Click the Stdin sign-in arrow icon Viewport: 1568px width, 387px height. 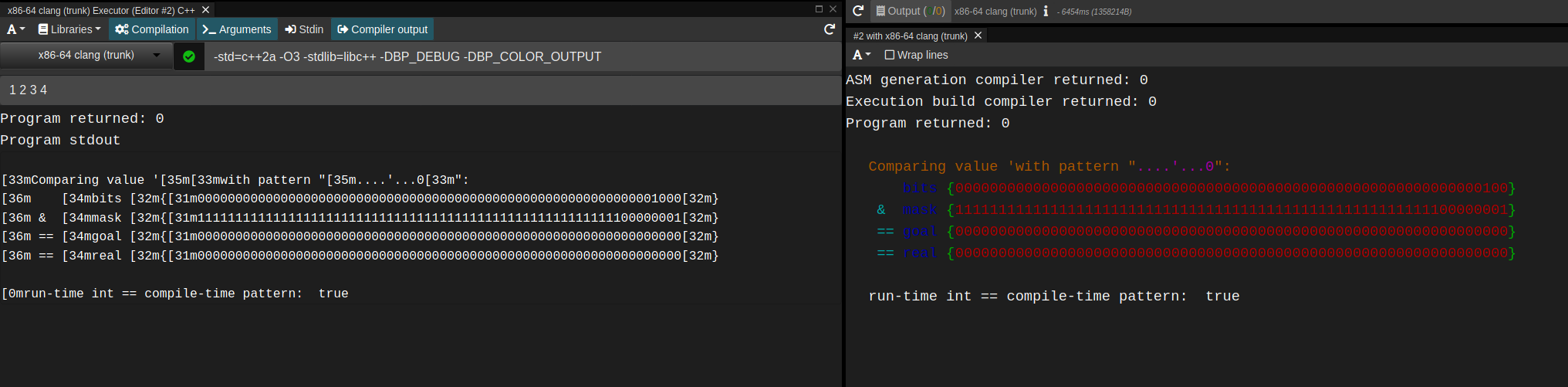point(290,29)
